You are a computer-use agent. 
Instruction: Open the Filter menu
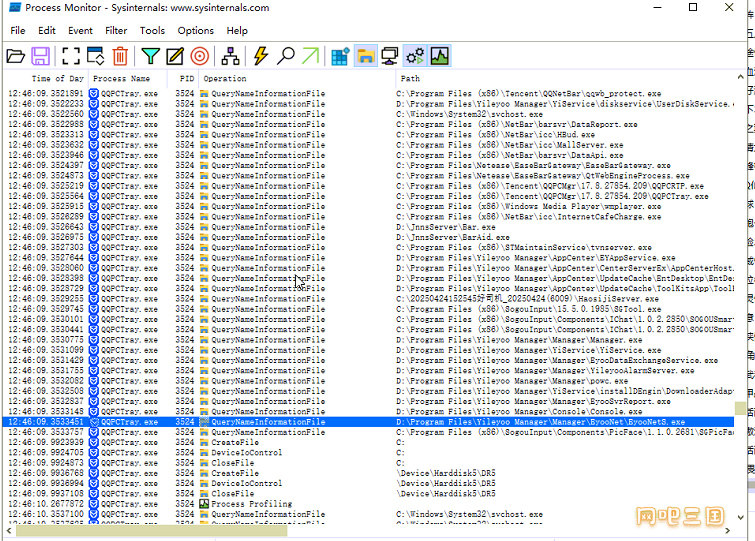[116, 30]
